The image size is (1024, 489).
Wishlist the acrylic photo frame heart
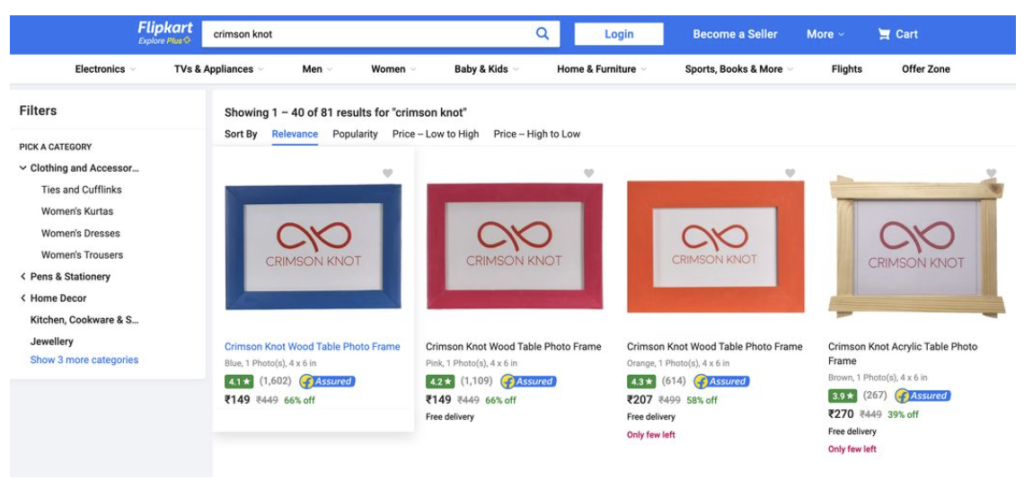pyautogui.click(x=991, y=174)
